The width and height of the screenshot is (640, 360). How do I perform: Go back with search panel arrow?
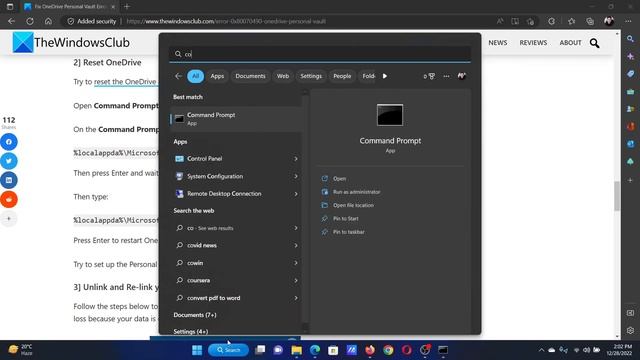pyautogui.click(x=178, y=76)
